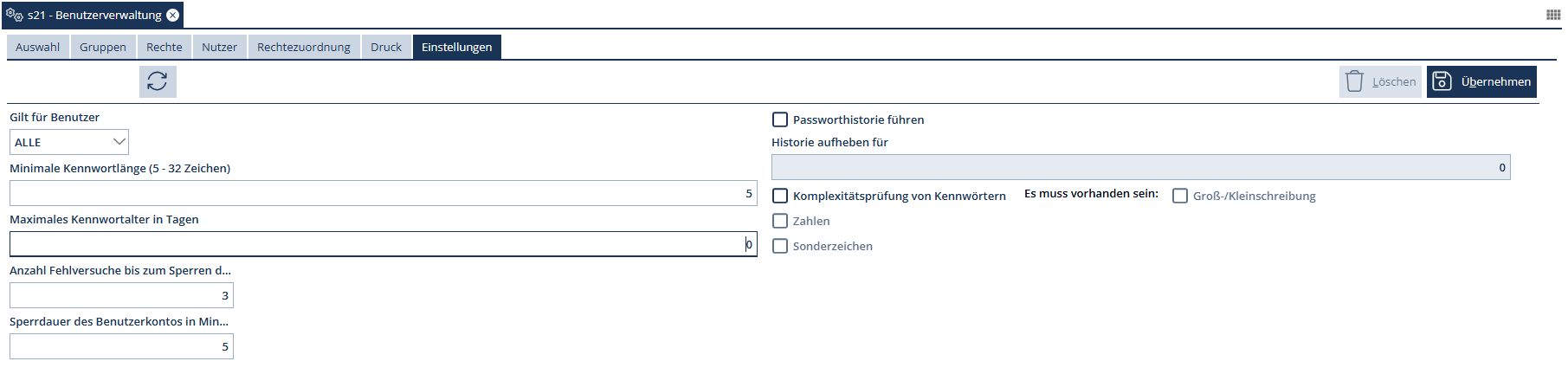The width and height of the screenshot is (1568, 387).
Task: Click the gear icon beside s21 title
Action: click(15, 15)
